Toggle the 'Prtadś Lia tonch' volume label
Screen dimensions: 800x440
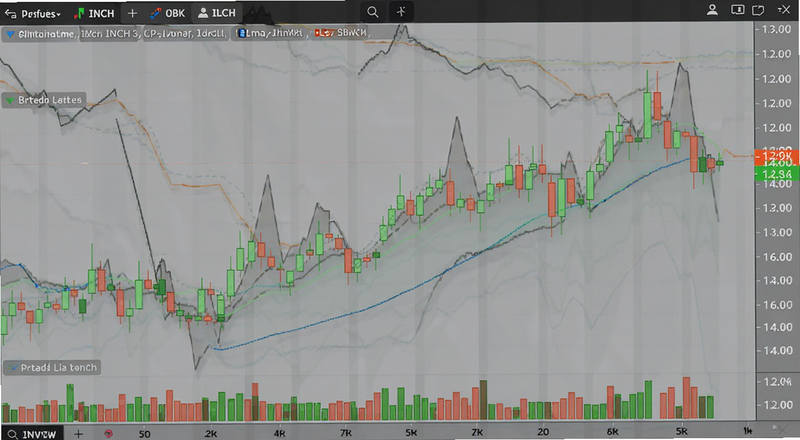[52, 368]
